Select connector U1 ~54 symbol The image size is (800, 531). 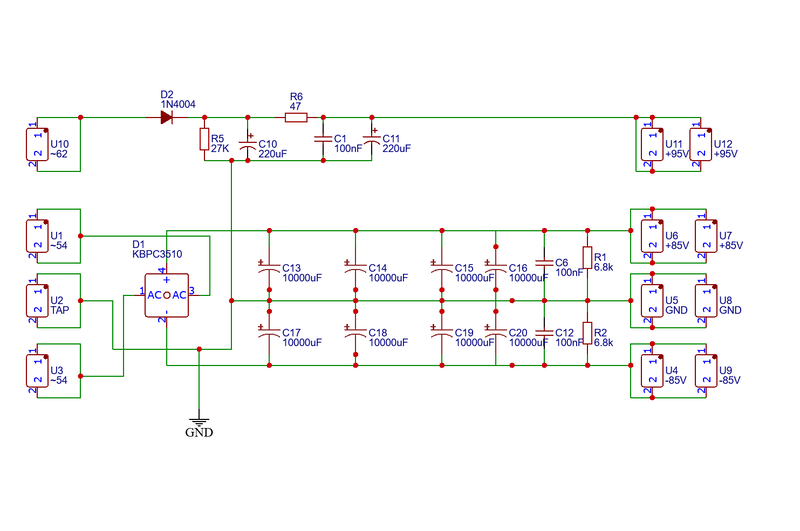tap(37, 236)
